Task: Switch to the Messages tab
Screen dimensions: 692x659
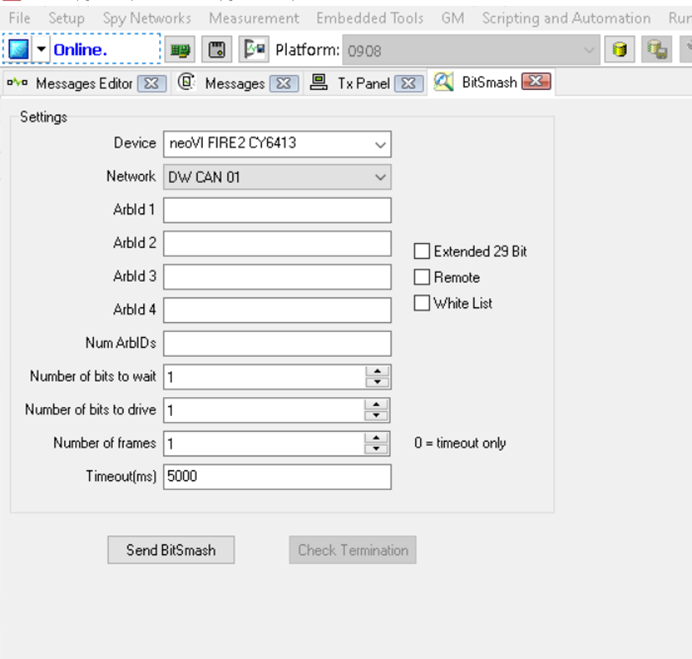Action: tap(235, 83)
